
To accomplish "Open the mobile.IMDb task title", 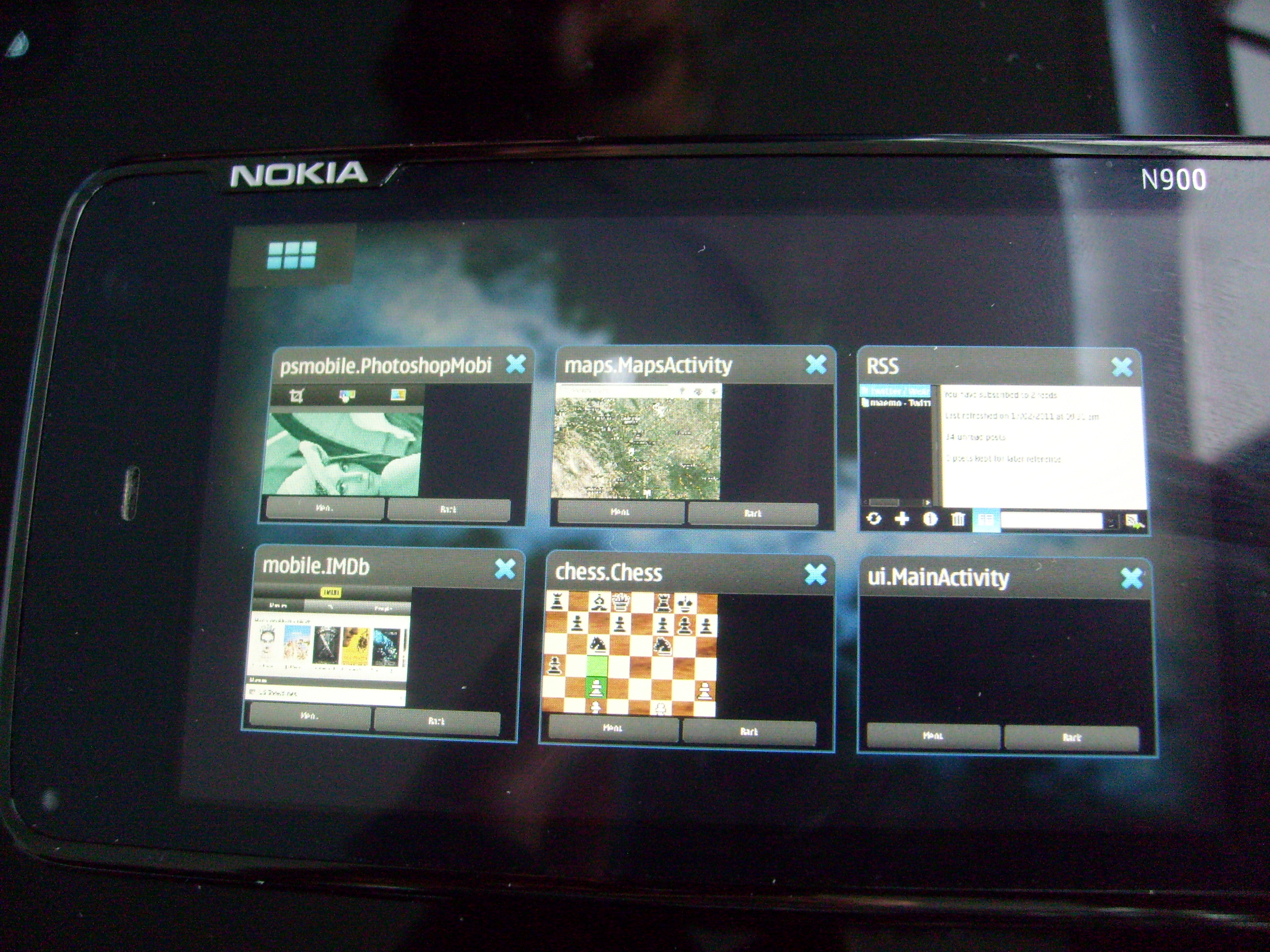I will click(x=316, y=566).
